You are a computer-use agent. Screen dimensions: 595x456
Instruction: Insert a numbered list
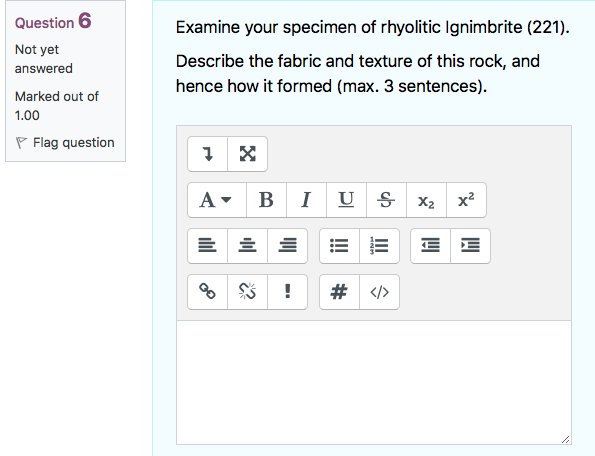[x=379, y=246]
